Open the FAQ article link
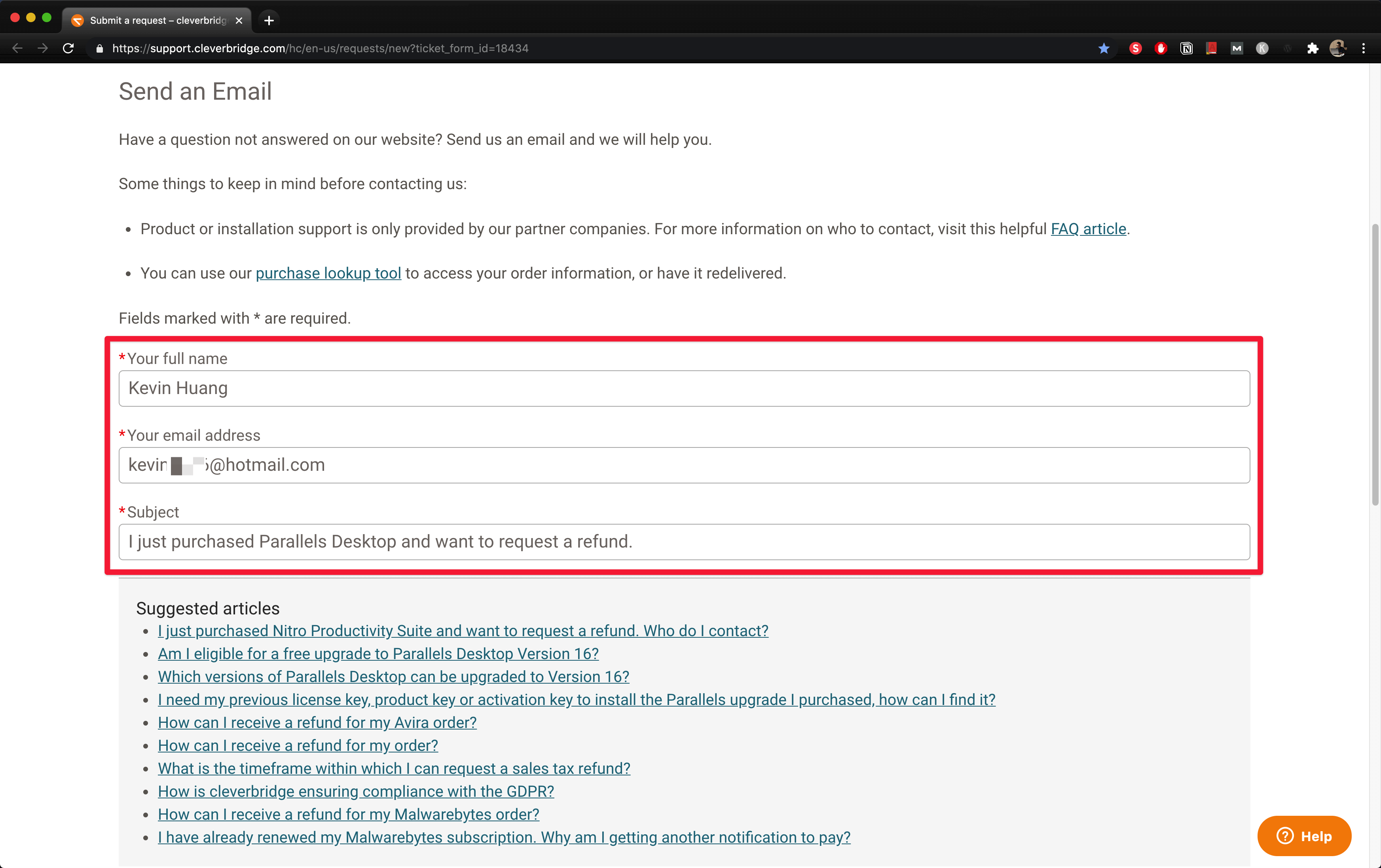This screenshot has height=868, width=1381. (x=1088, y=229)
